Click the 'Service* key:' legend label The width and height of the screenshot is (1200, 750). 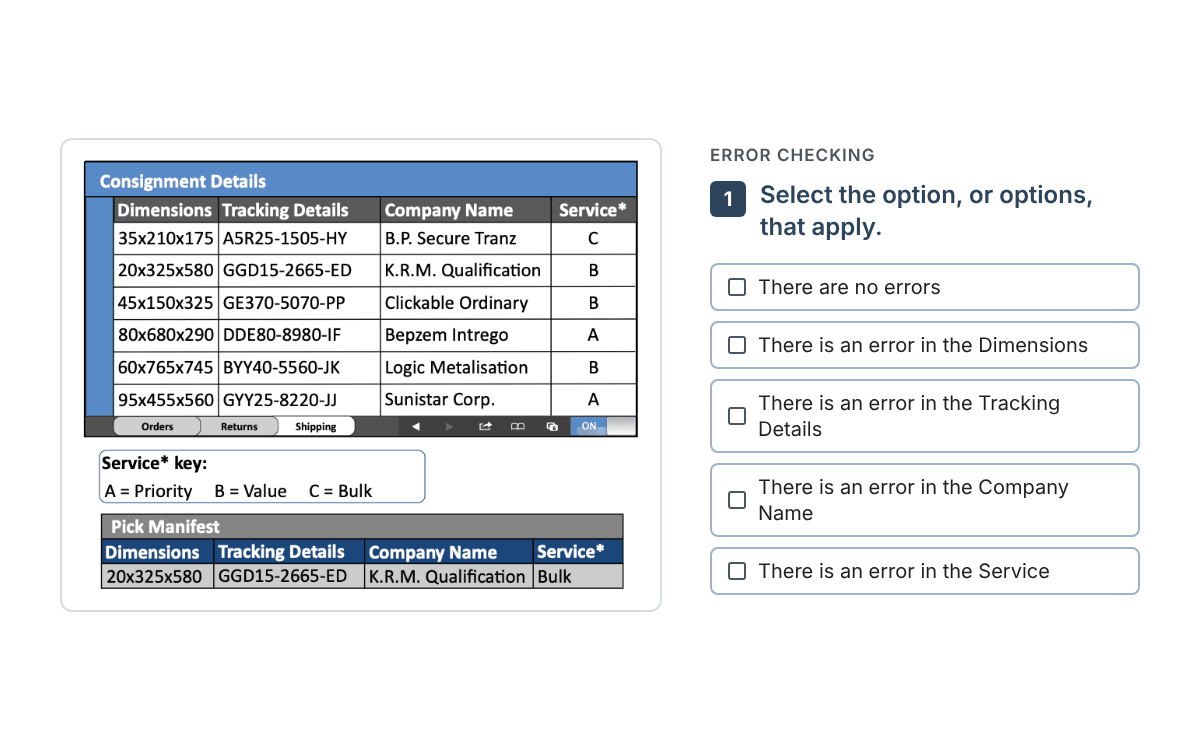[x=154, y=464]
